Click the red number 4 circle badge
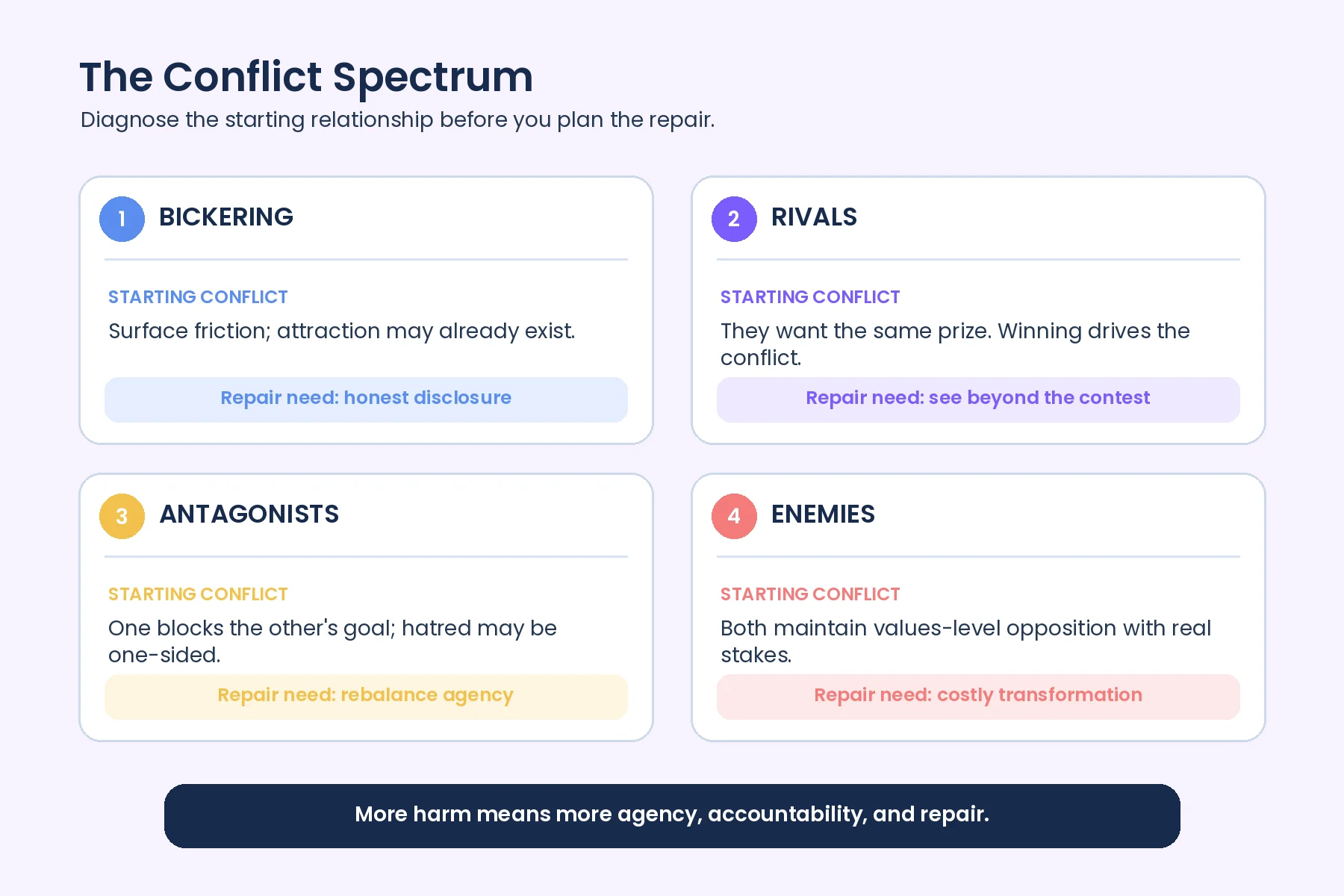The width and height of the screenshot is (1344, 896). [734, 516]
